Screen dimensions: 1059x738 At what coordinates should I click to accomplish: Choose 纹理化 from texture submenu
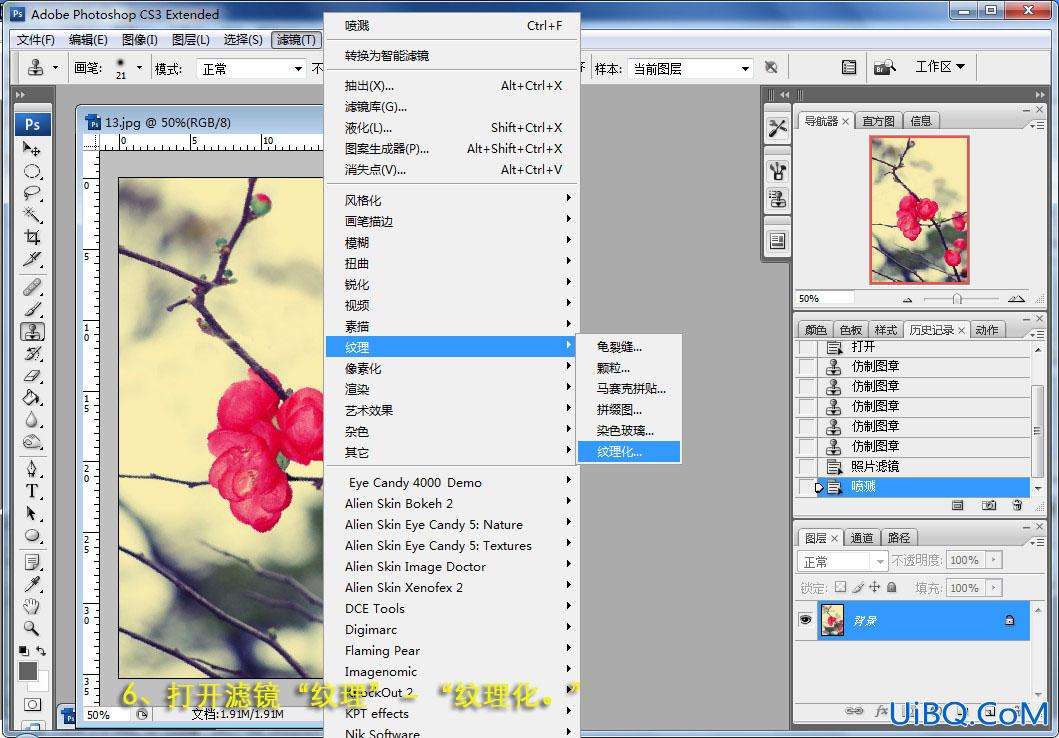[629, 452]
